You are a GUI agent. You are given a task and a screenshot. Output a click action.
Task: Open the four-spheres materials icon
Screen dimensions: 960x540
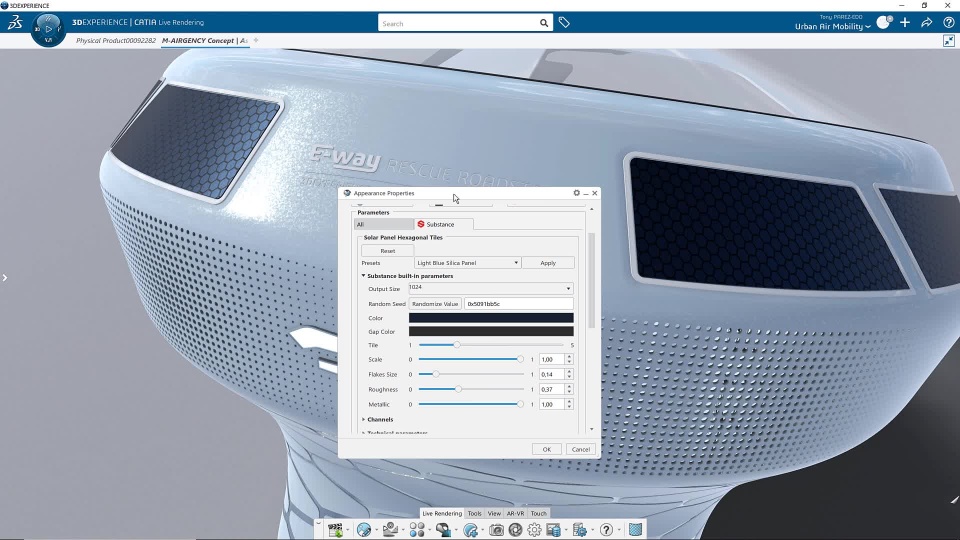417,530
